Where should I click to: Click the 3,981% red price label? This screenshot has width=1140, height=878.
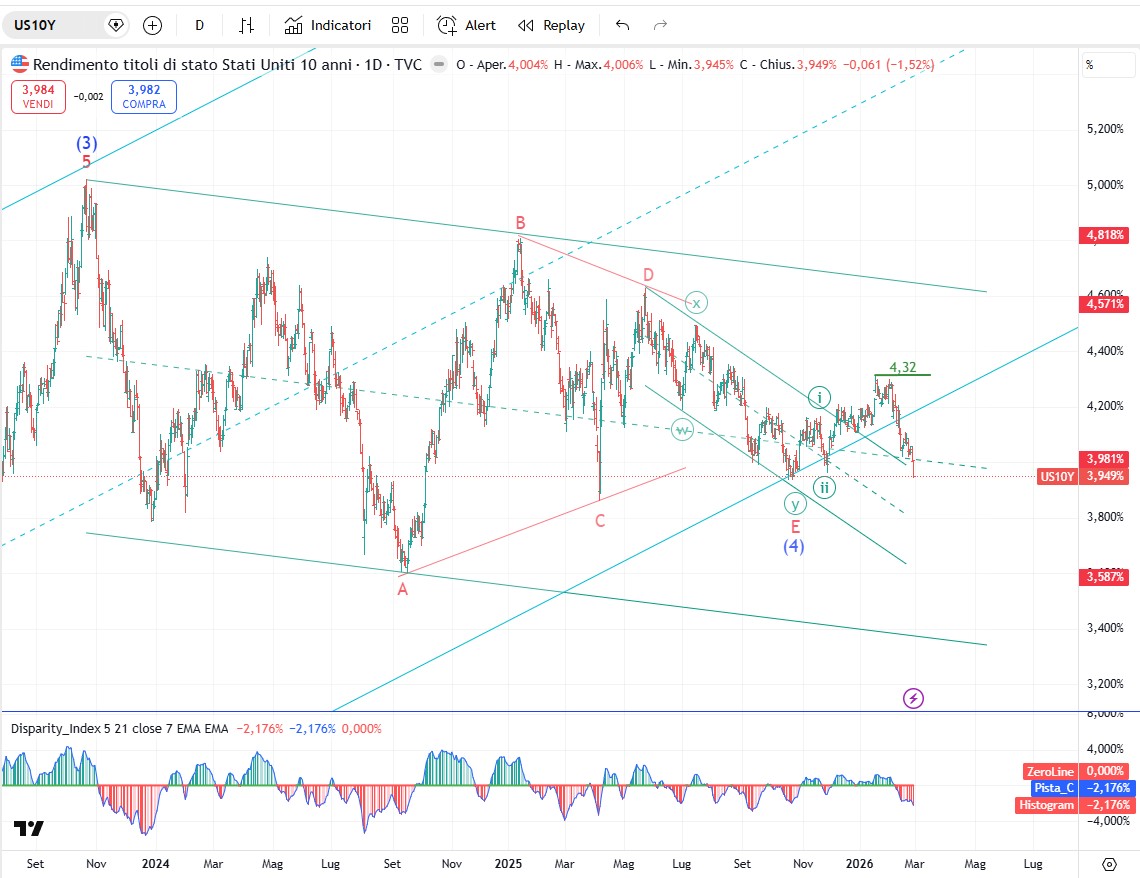[x=1105, y=459]
